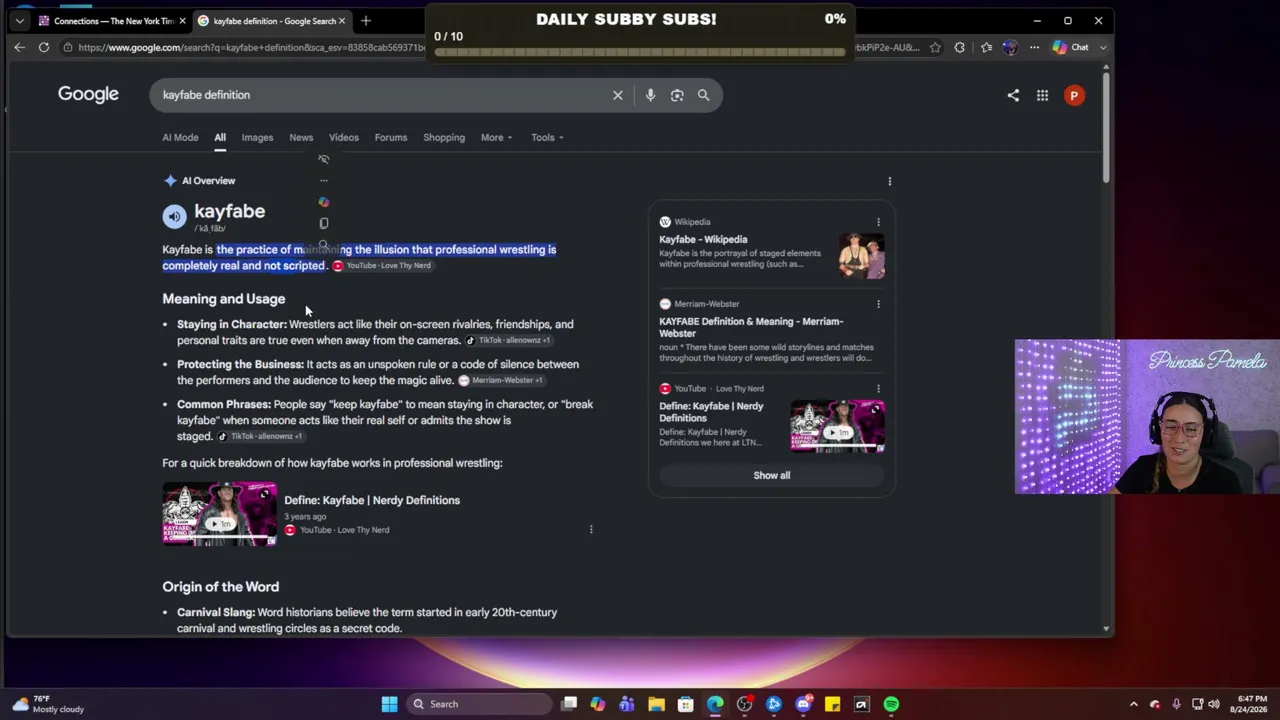This screenshot has height=720, width=1280.
Task: Expand the More search filters dropdown
Action: point(496,137)
